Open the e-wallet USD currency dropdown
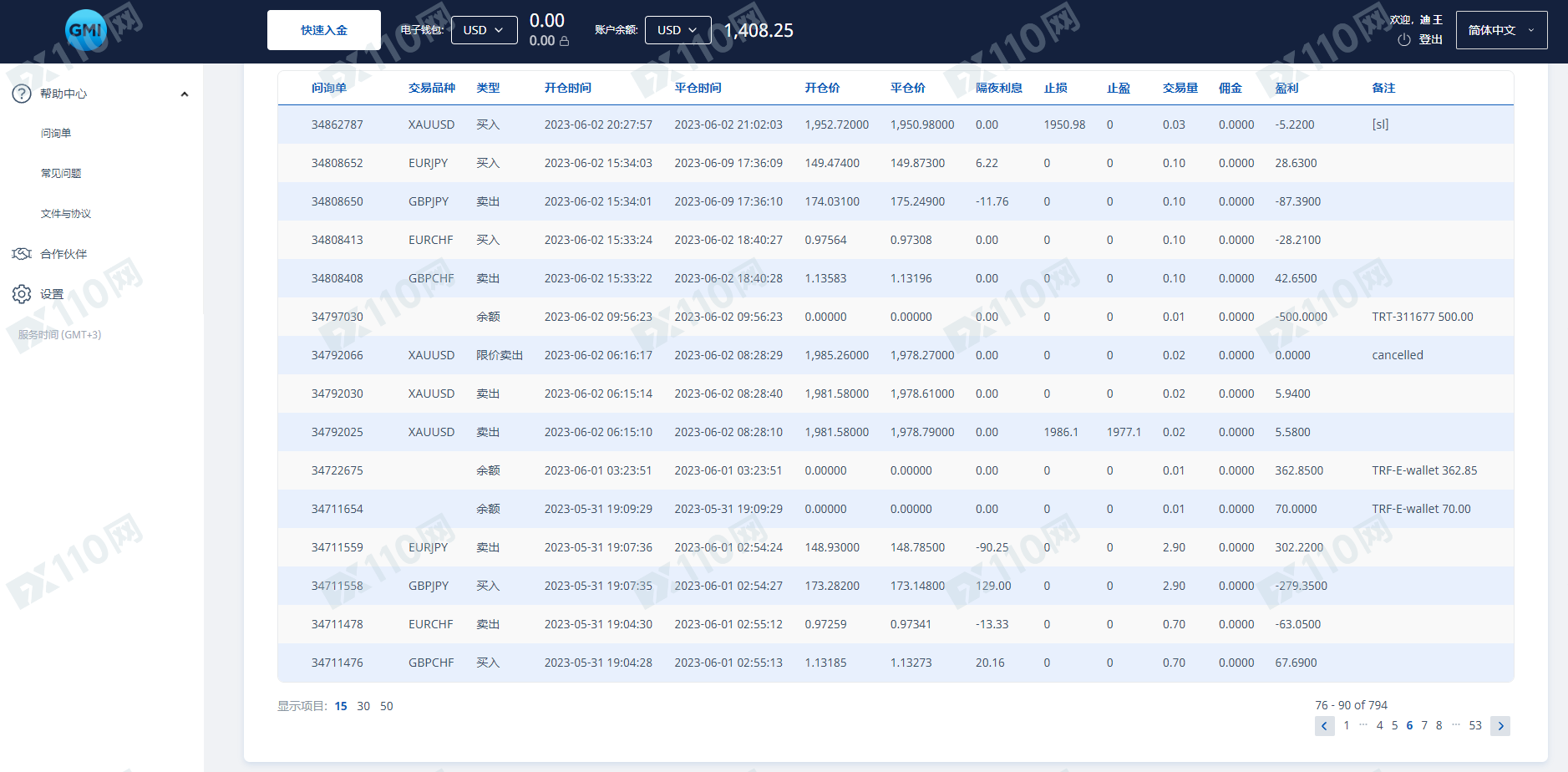The width and height of the screenshot is (1568, 772). click(x=485, y=30)
